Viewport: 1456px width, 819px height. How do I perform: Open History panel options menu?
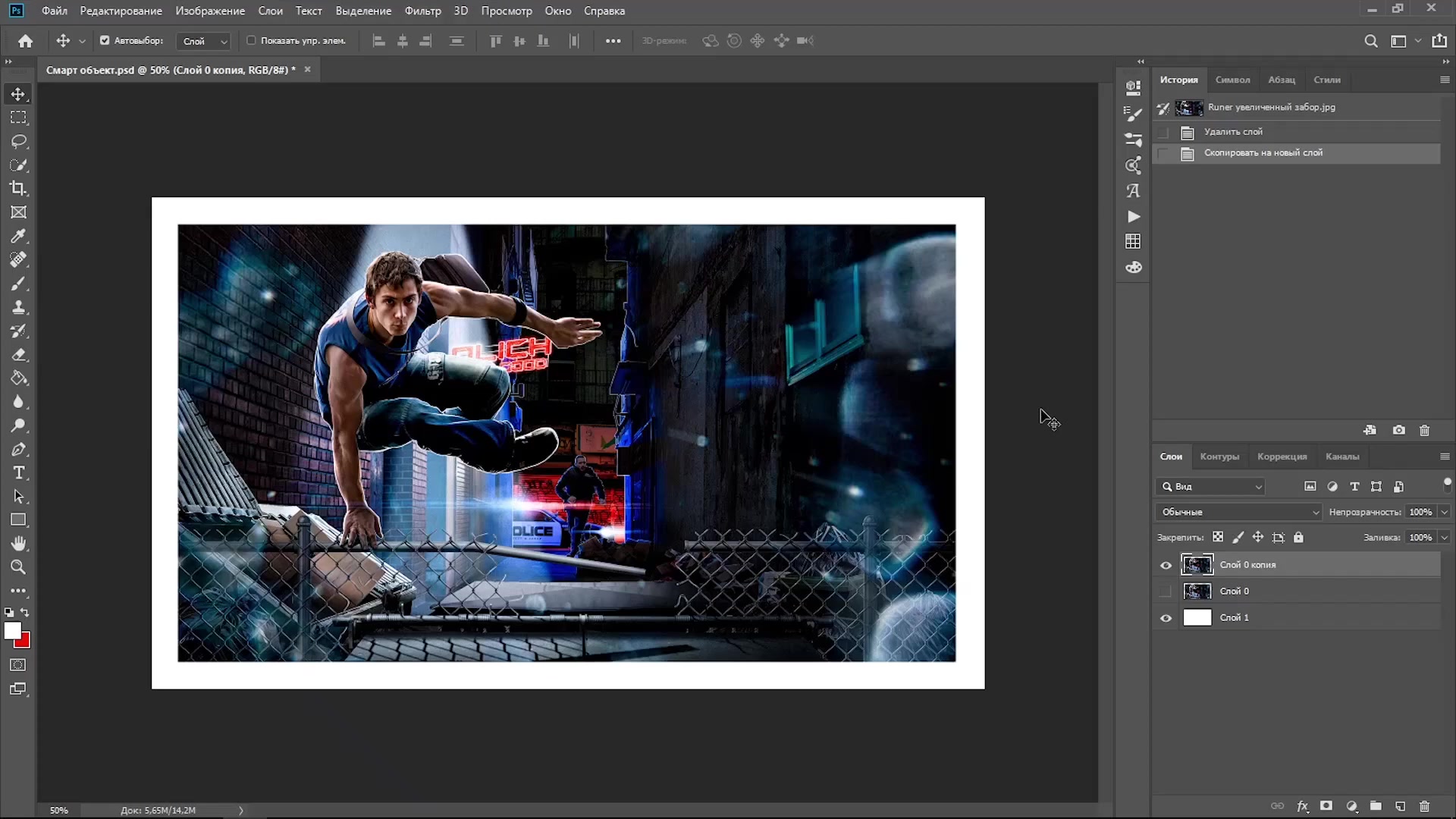tap(1445, 80)
